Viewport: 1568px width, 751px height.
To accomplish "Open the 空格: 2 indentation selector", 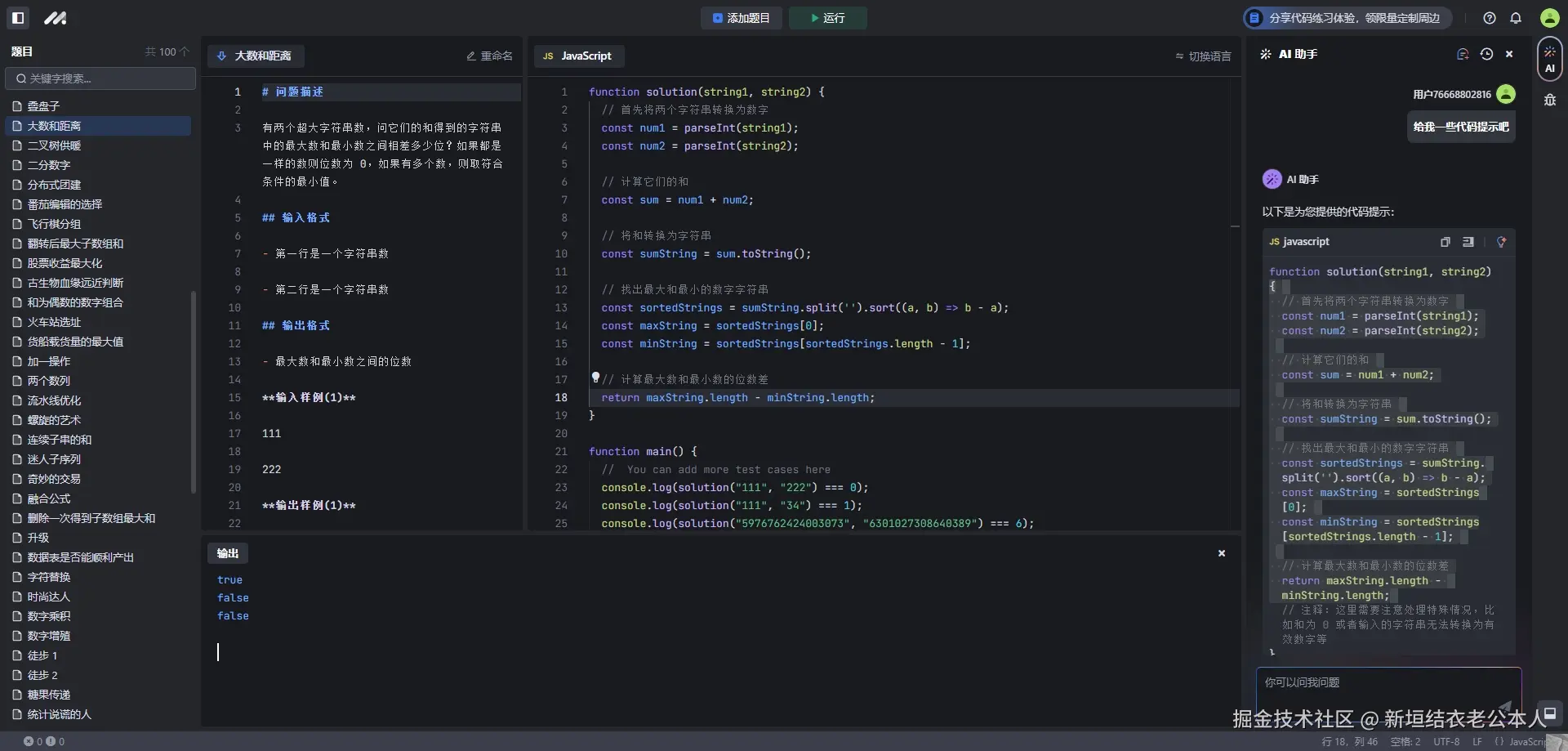I will coord(1405,742).
